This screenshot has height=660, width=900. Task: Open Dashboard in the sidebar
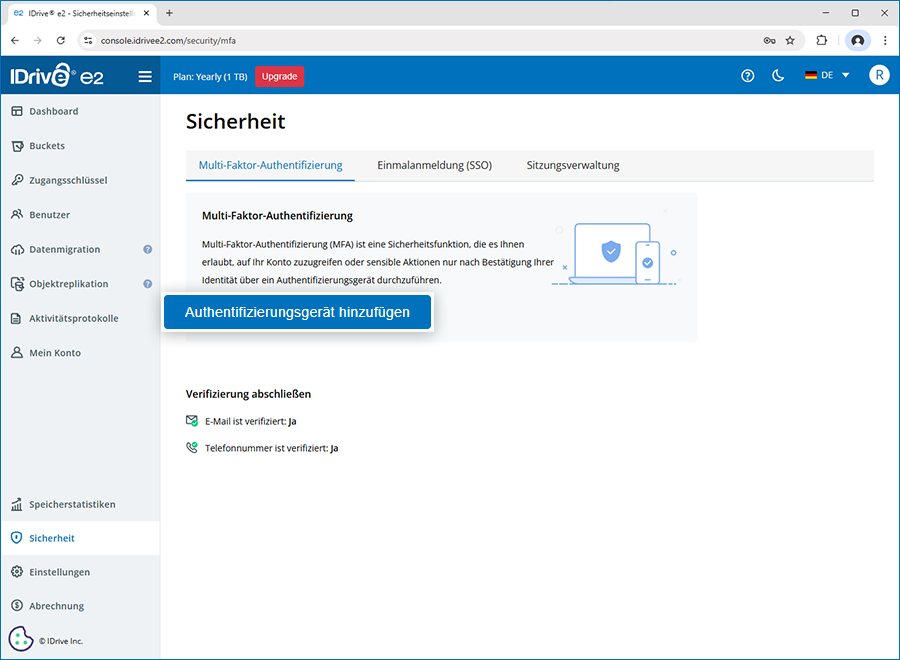point(54,111)
